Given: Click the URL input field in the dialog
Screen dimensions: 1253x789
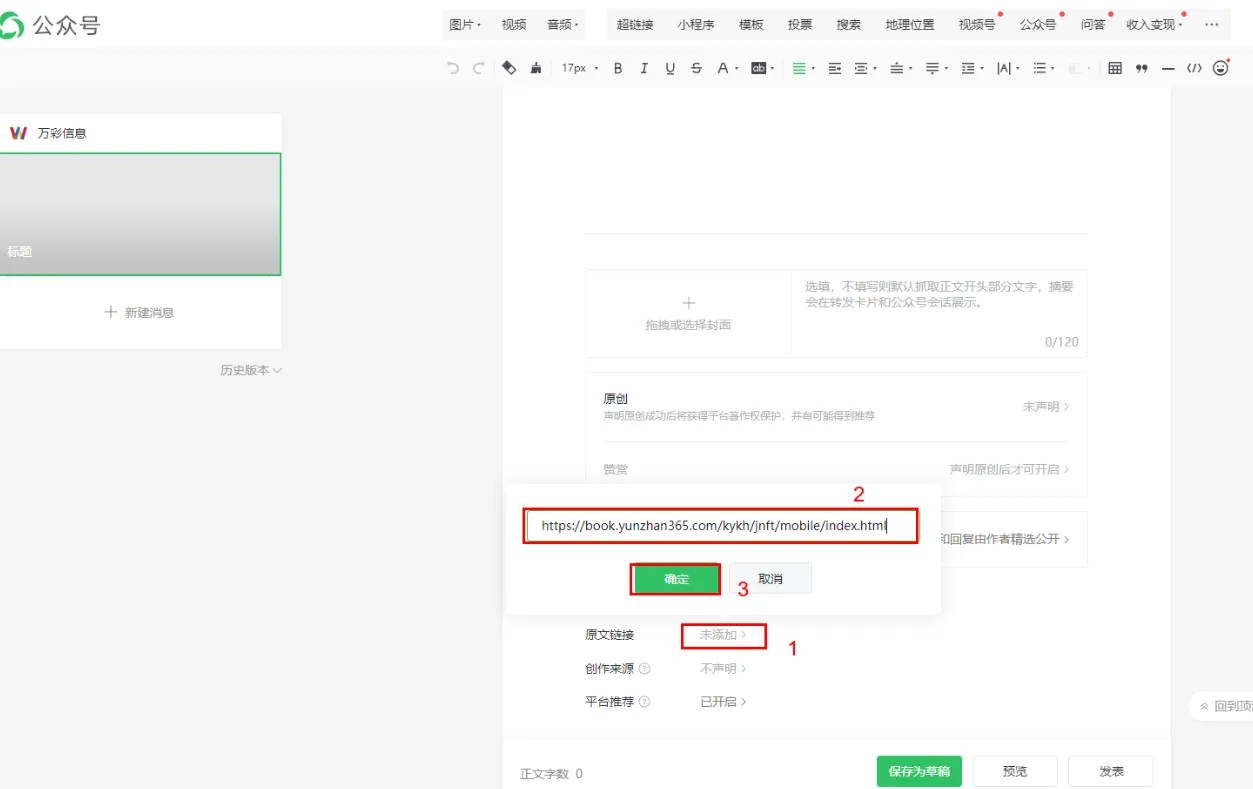Looking at the screenshot, I should click(720, 525).
